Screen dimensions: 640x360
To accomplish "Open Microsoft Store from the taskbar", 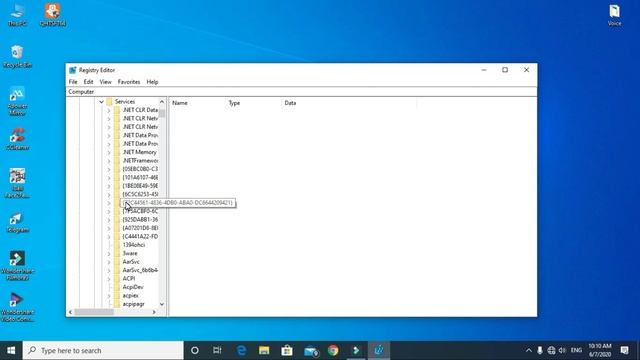I will (287, 351).
